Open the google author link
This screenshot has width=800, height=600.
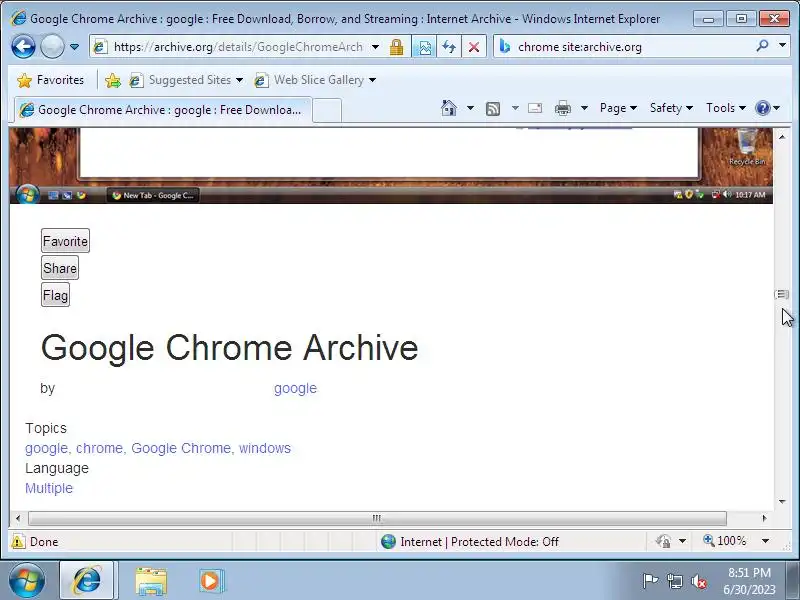click(x=295, y=388)
